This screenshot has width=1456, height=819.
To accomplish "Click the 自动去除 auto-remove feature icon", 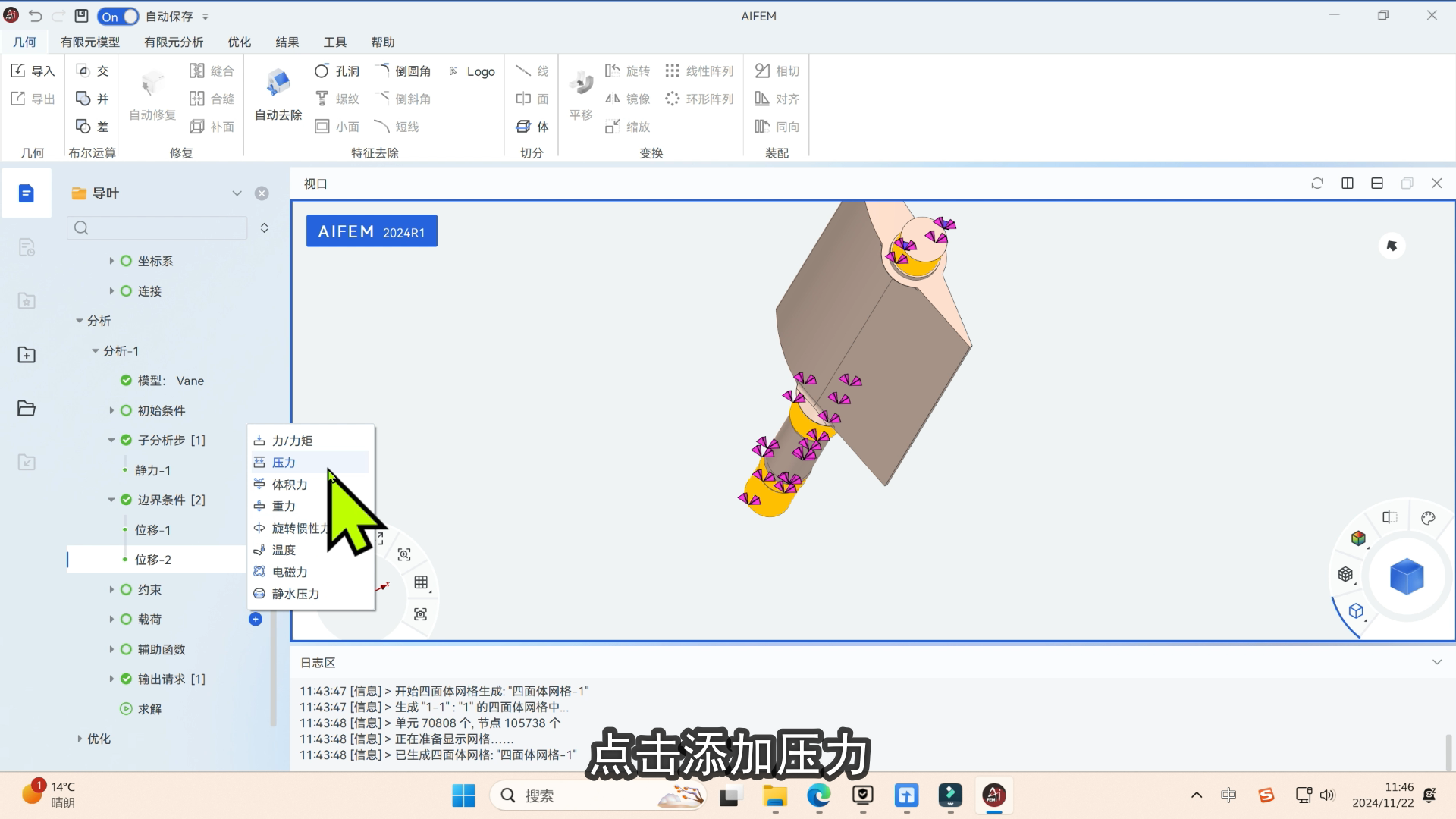I will pyautogui.click(x=278, y=83).
